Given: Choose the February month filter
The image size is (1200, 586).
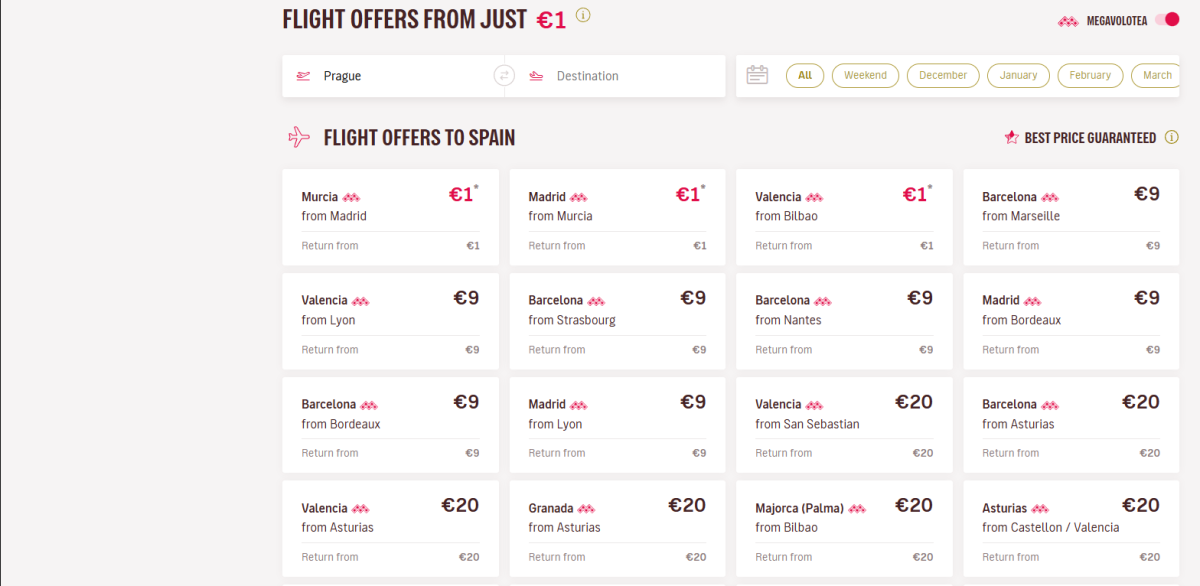Looking at the screenshot, I should (x=1089, y=75).
